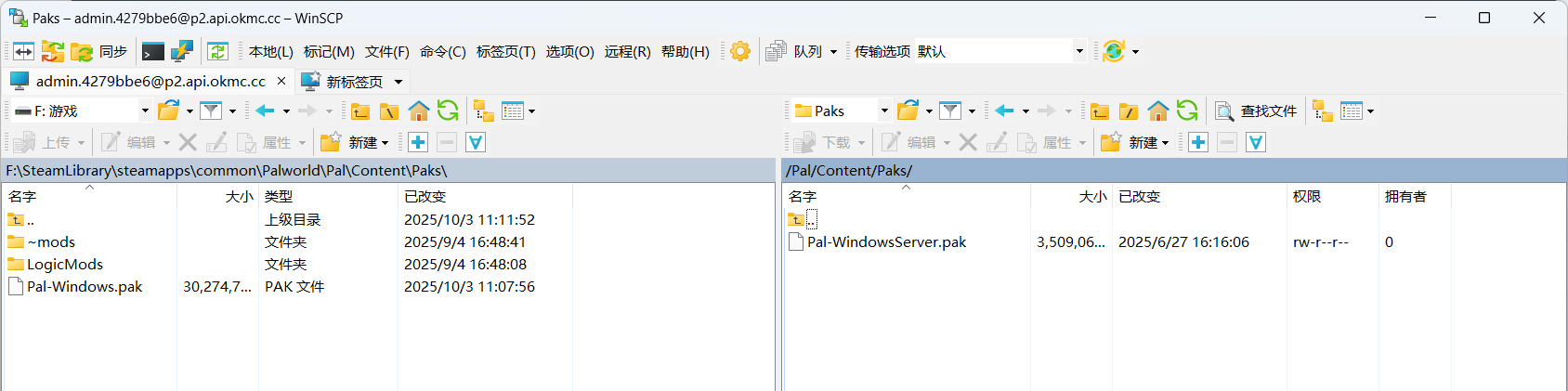Open the 命令(C) menu
The height and width of the screenshot is (391, 1568).
[x=442, y=52]
